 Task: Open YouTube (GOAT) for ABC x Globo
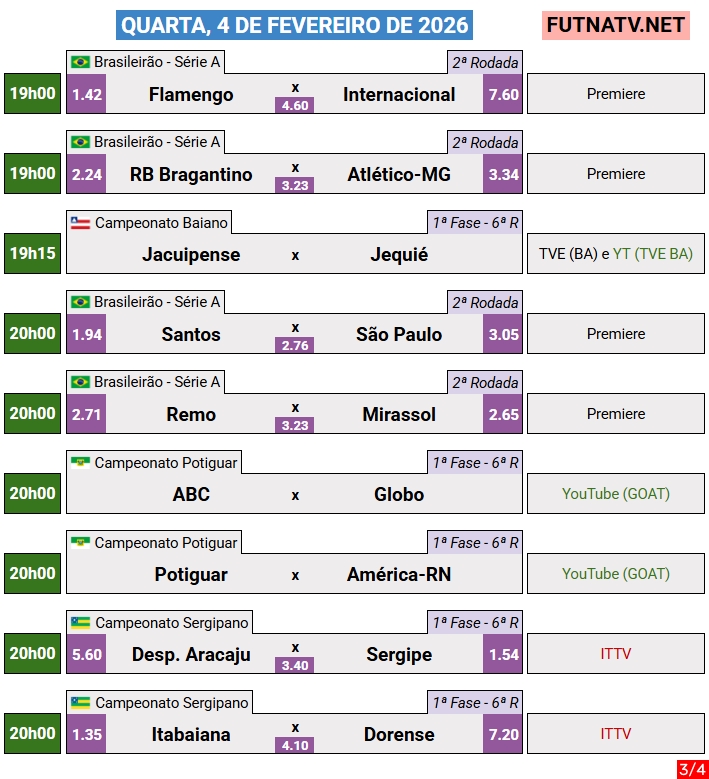pyautogui.click(x=616, y=494)
